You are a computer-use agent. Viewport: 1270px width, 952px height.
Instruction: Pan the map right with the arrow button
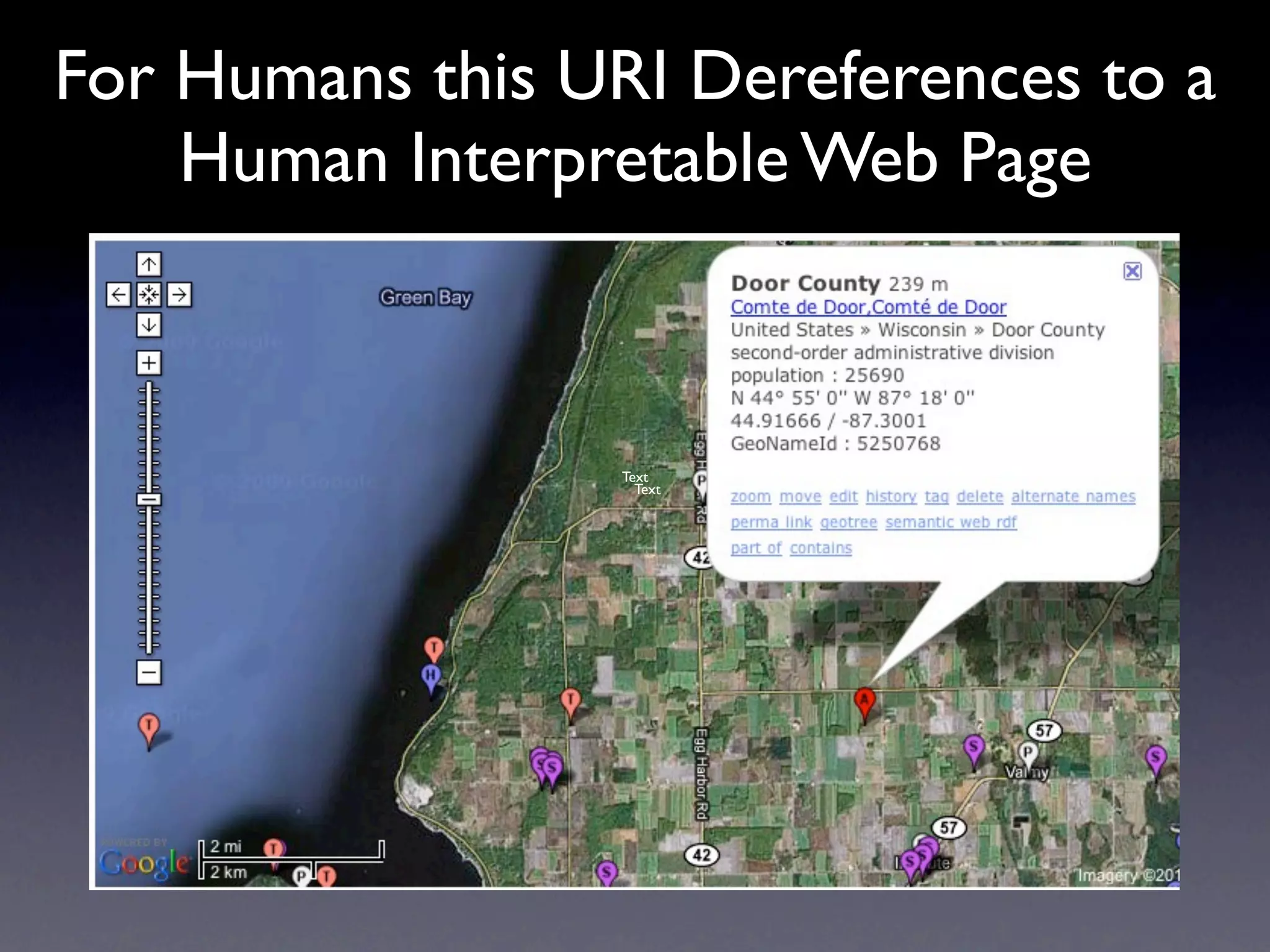pyautogui.click(x=179, y=294)
